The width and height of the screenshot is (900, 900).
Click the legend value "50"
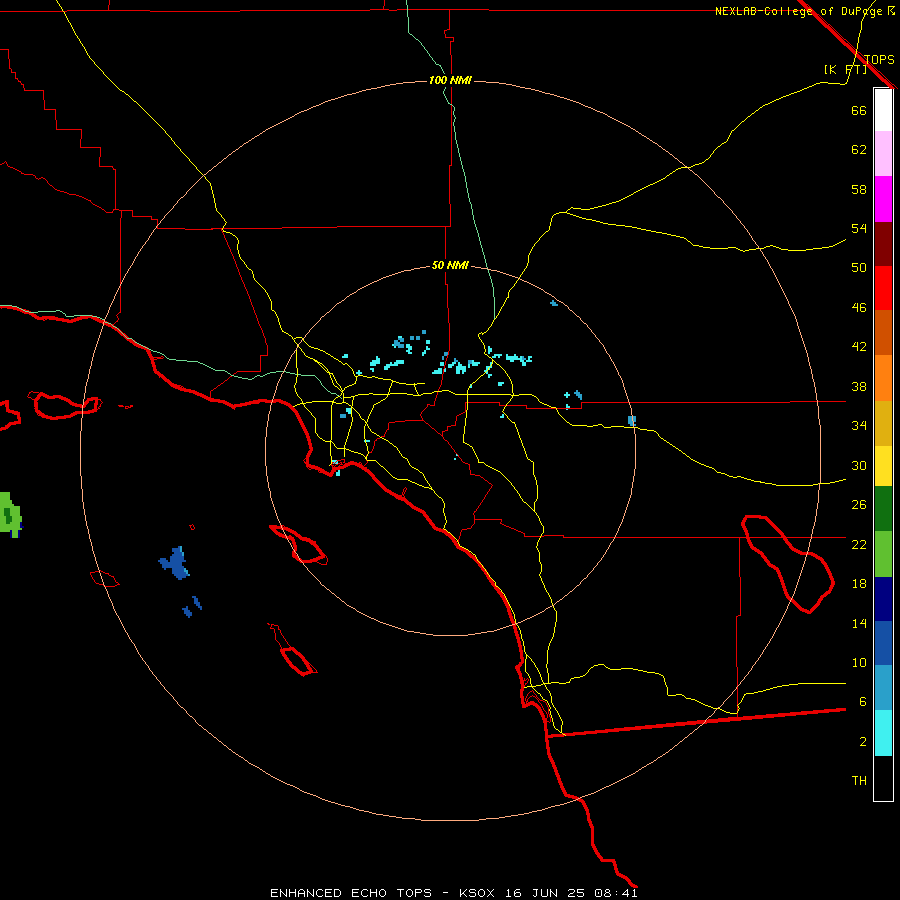[x=859, y=268]
